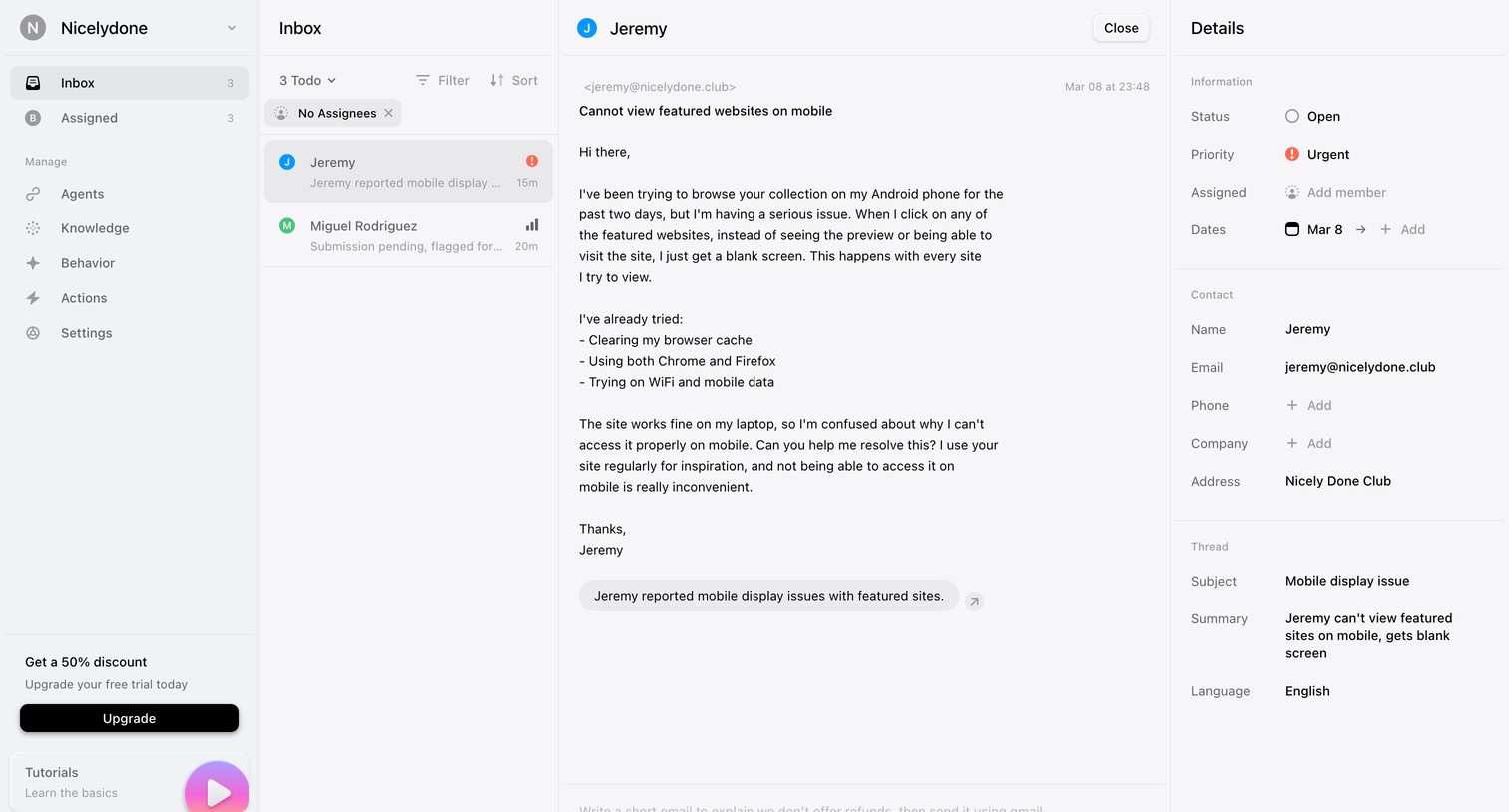This screenshot has width=1509, height=812.
Task: Click the Assigned avatar icon in the sidebar
Action: click(x=33, y=118)
